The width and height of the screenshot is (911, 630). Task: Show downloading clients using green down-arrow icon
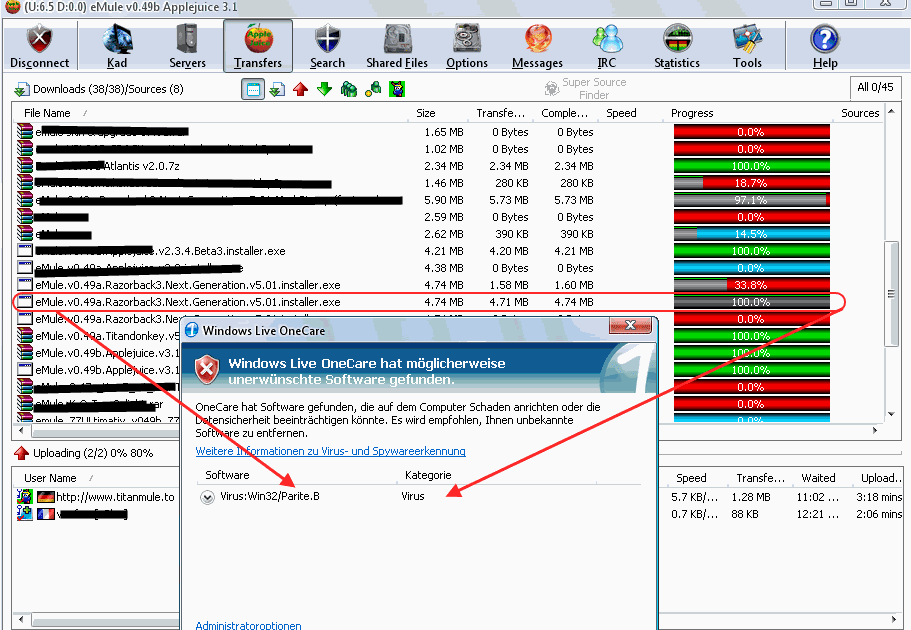[324, 90]
